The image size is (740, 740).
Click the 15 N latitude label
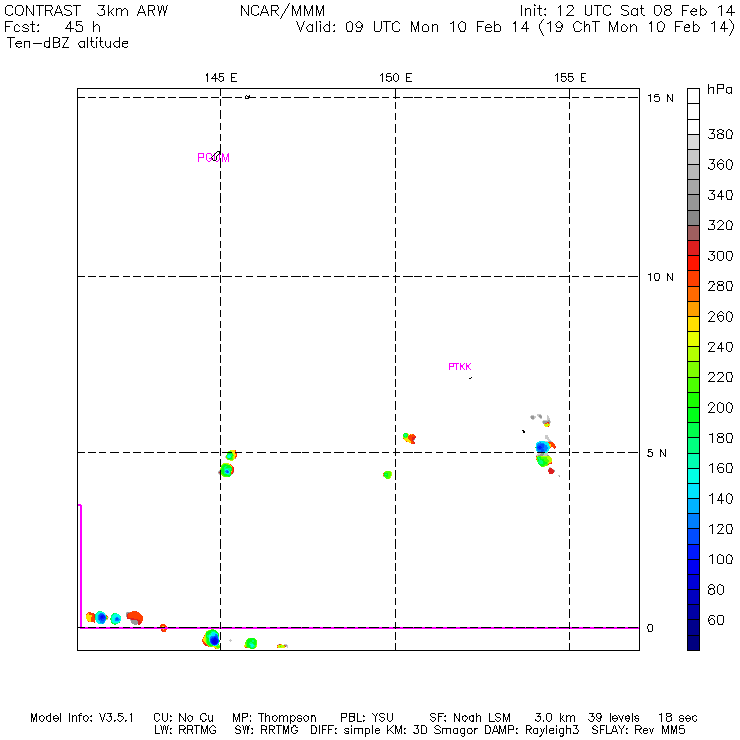coord(660,98)
